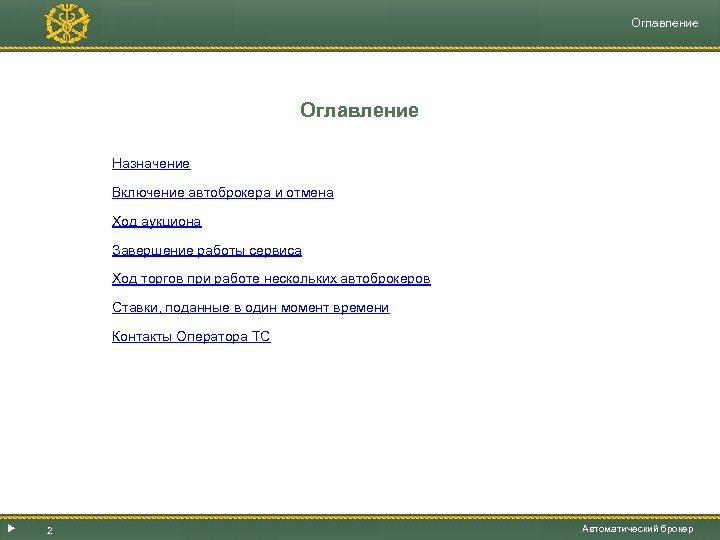This screenshot has height=540, width=720.
Task: Open the Контакты Оператора ТС link
Action: [191, 337]
